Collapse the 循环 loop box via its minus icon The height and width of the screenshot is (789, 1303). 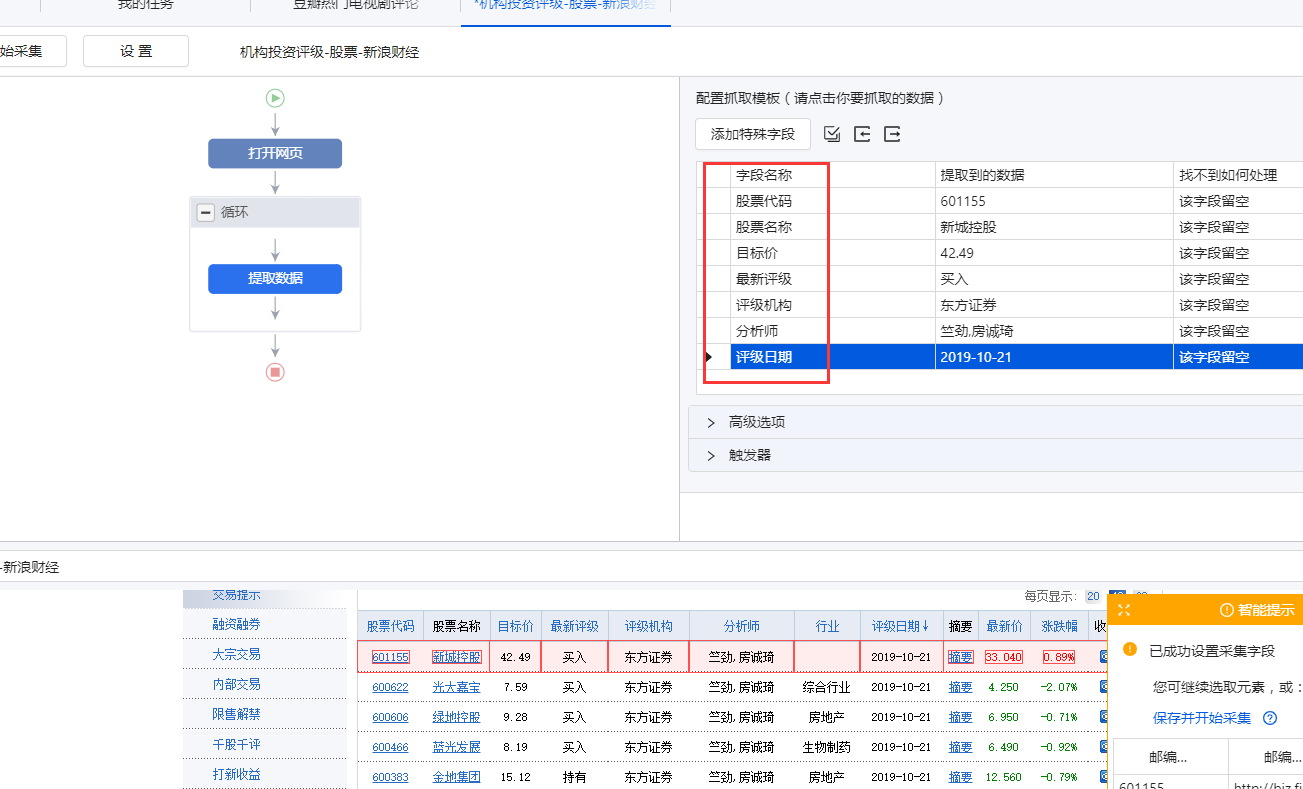click(x=206, y=212)
